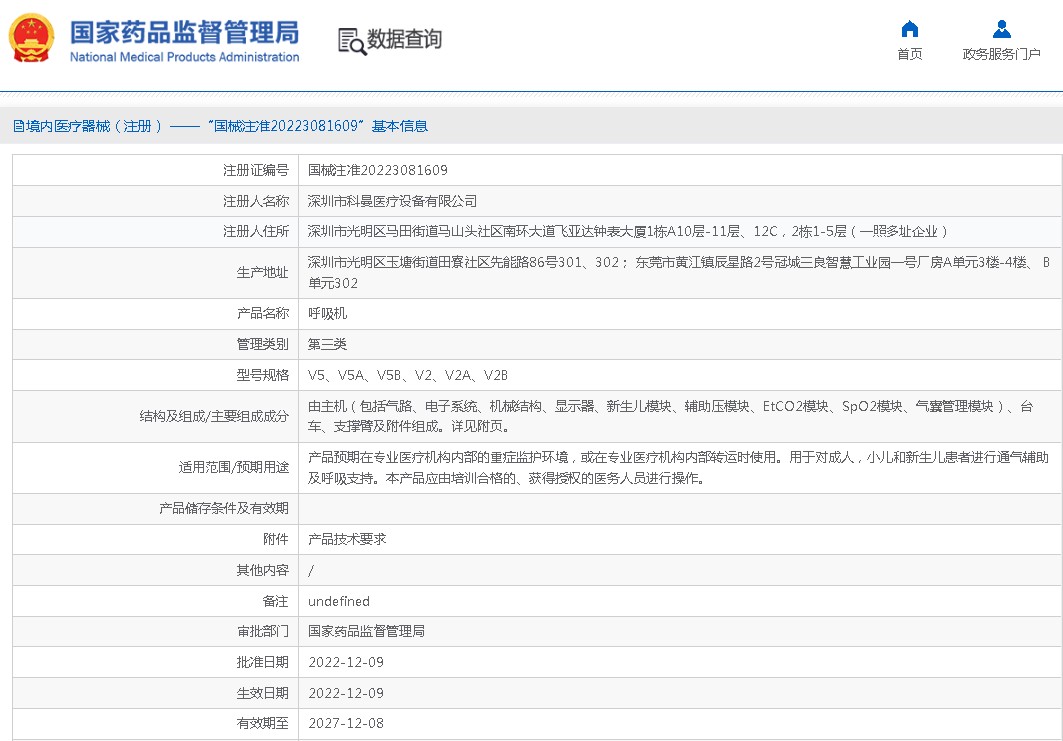
Task: Click the slash value in 其他内容 row
Action: click(311, 570)
